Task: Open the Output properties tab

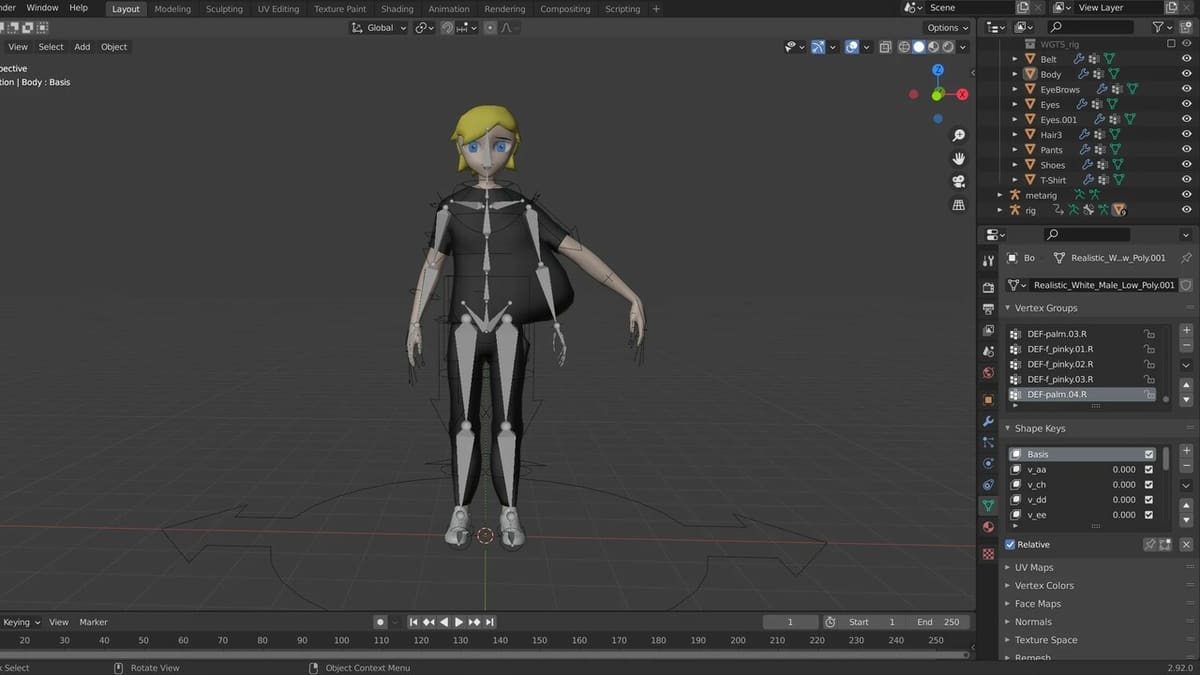Action: [988, 309]
